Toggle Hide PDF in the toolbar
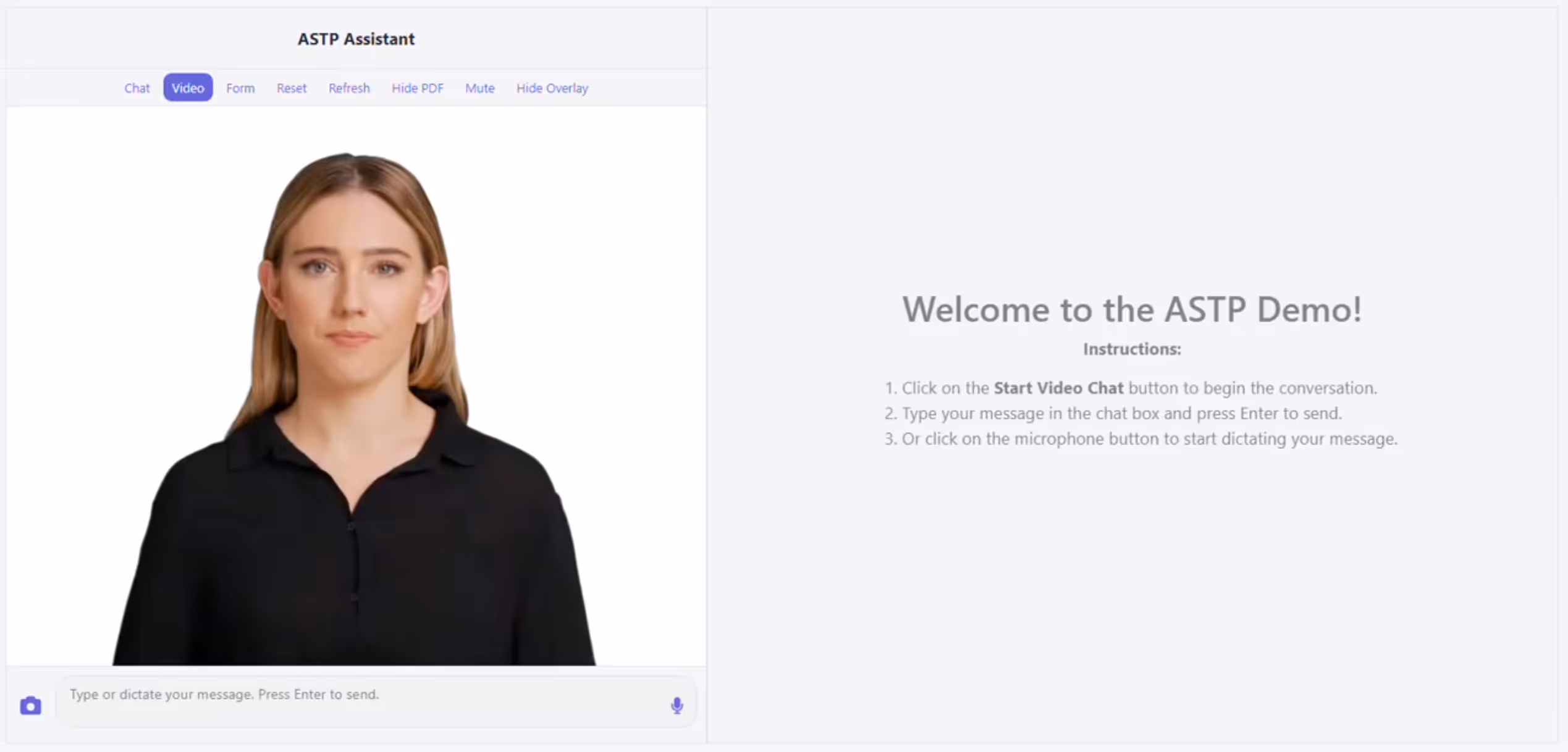 click(x=417, y=88)
